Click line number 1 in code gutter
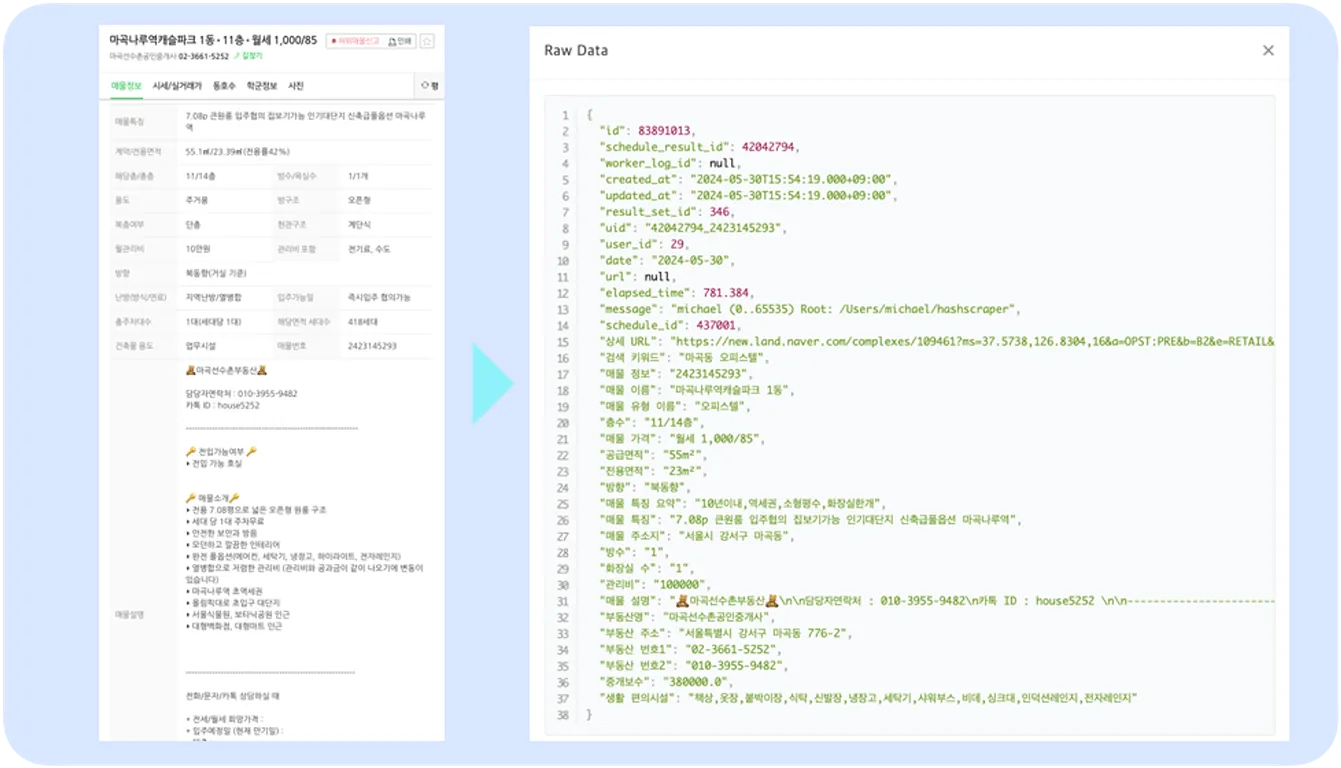This screenshot has width=1341, height=768. click(x=565, y=116)
